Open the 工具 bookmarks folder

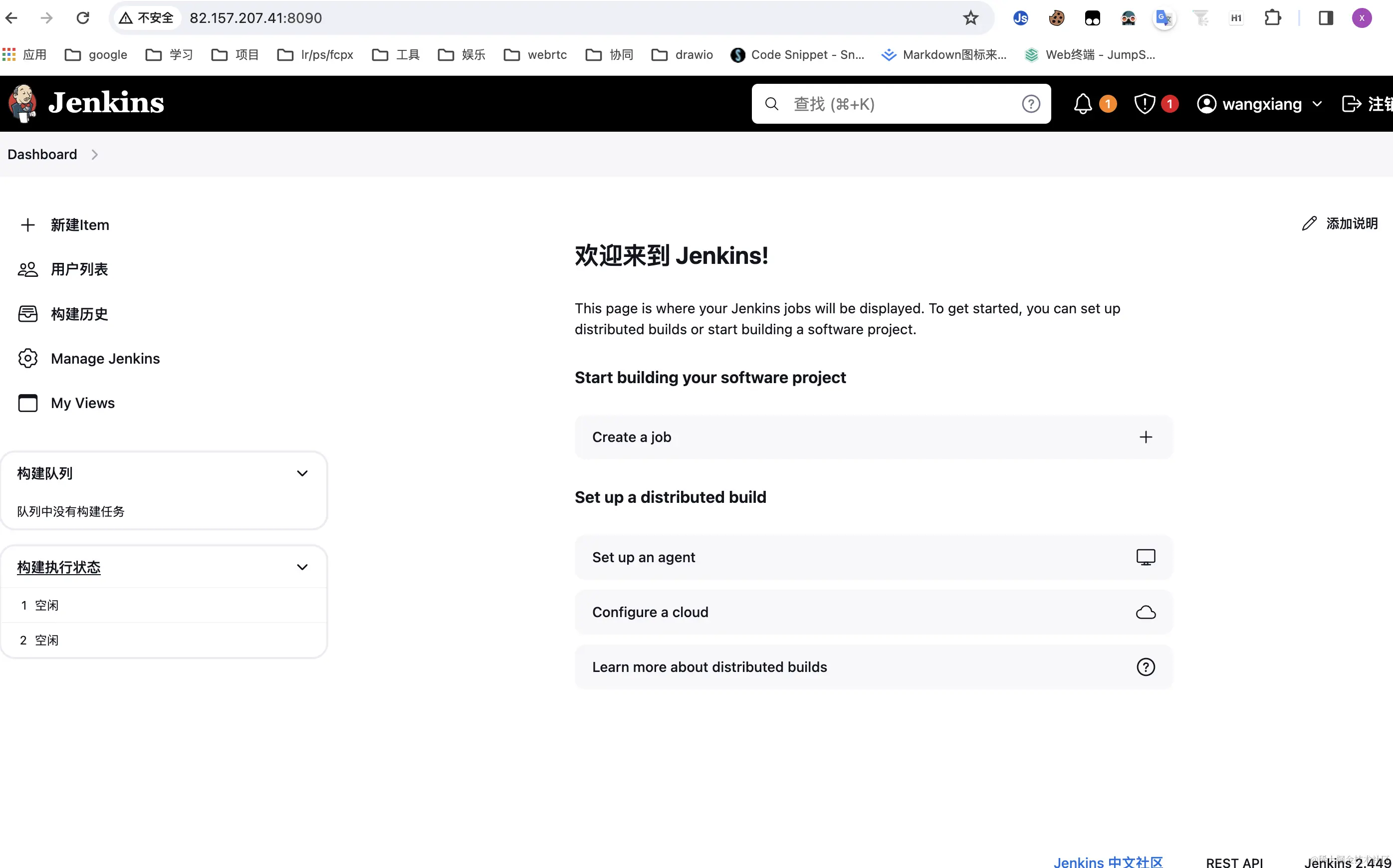pyautogui.click(x=396, y=54)
